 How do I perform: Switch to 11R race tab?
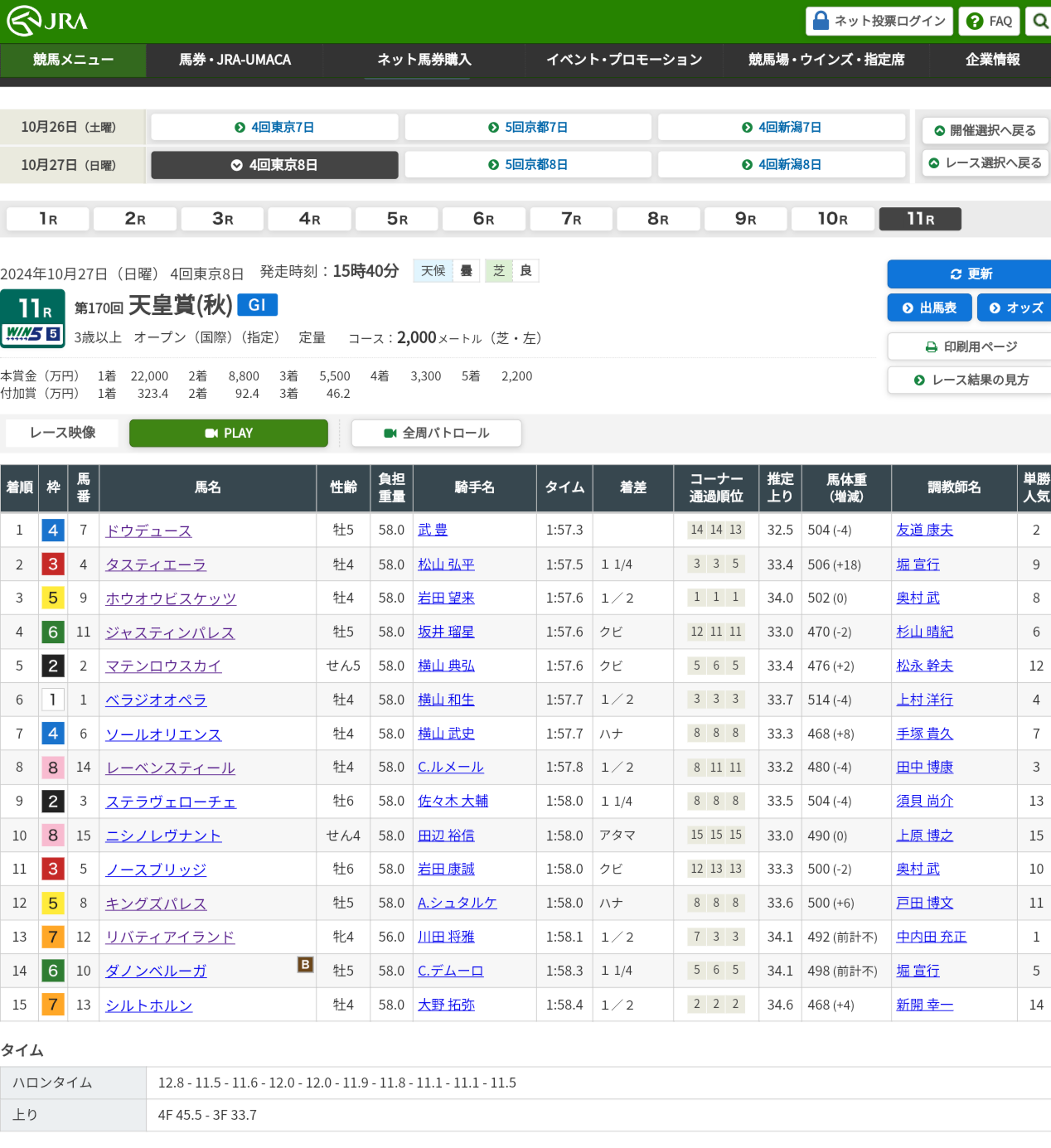920,219
